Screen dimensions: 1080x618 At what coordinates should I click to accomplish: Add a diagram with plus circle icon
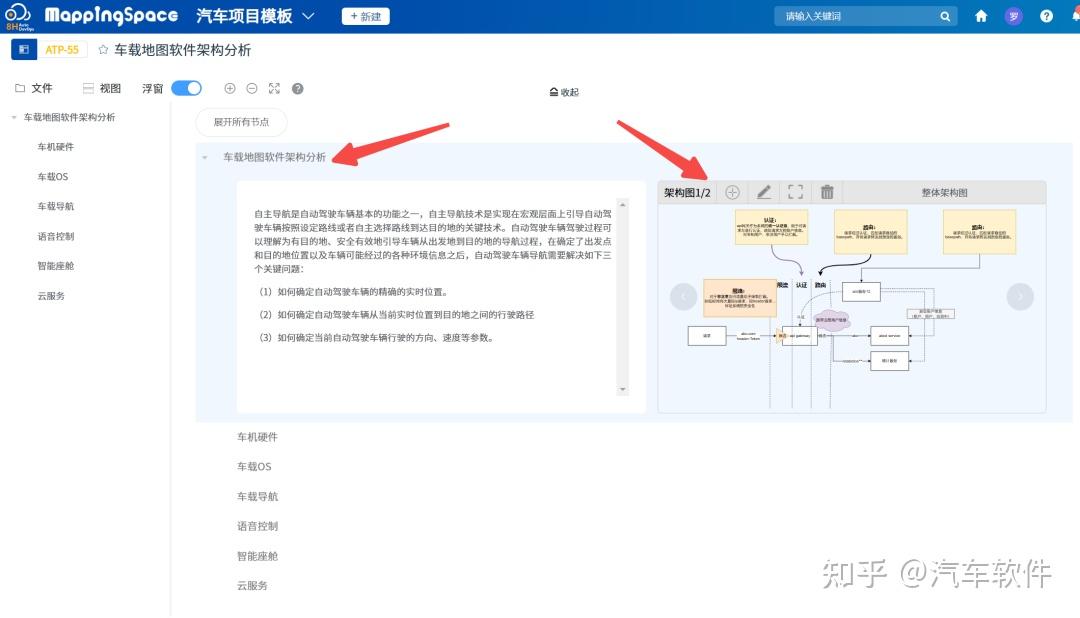pos(732,193)
